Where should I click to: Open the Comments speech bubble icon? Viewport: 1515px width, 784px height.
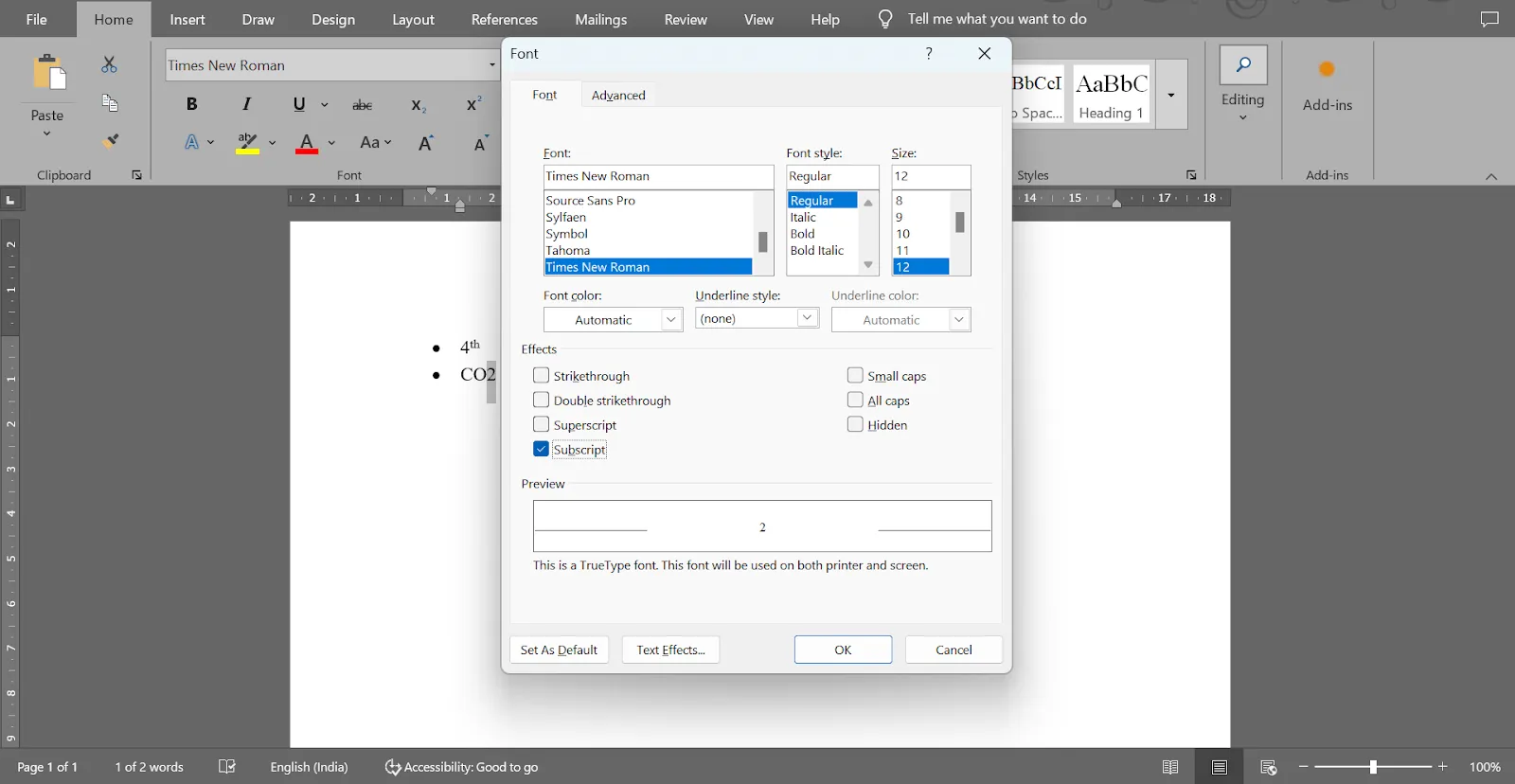(x=1489, y=19)
